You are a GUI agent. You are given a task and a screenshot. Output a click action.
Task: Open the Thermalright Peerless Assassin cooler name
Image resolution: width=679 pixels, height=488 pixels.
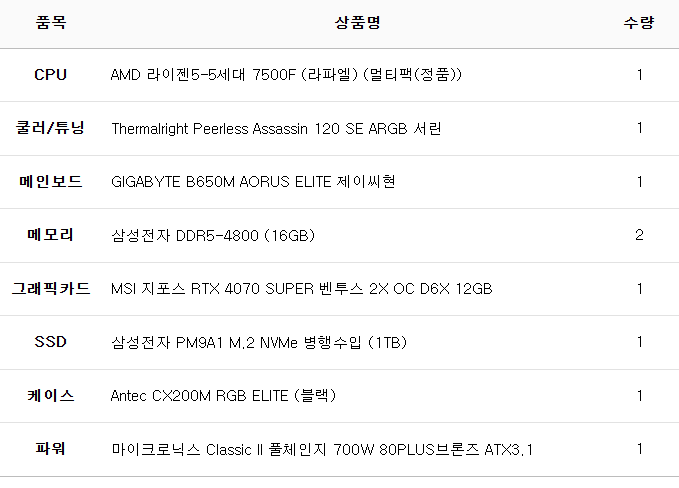(x=276, y=129)
